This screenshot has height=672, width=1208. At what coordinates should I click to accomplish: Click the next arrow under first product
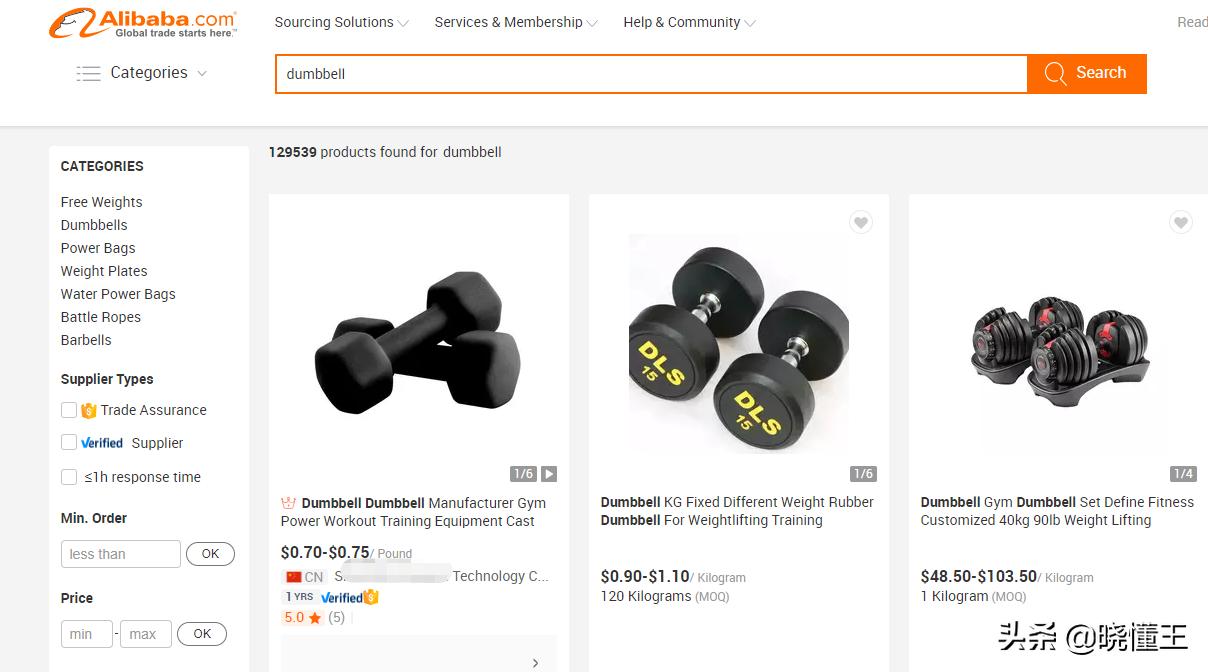(536, 662)
